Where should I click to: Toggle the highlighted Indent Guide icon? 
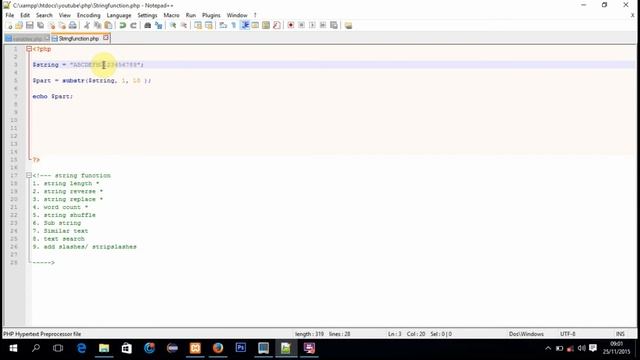pos(245,26)
